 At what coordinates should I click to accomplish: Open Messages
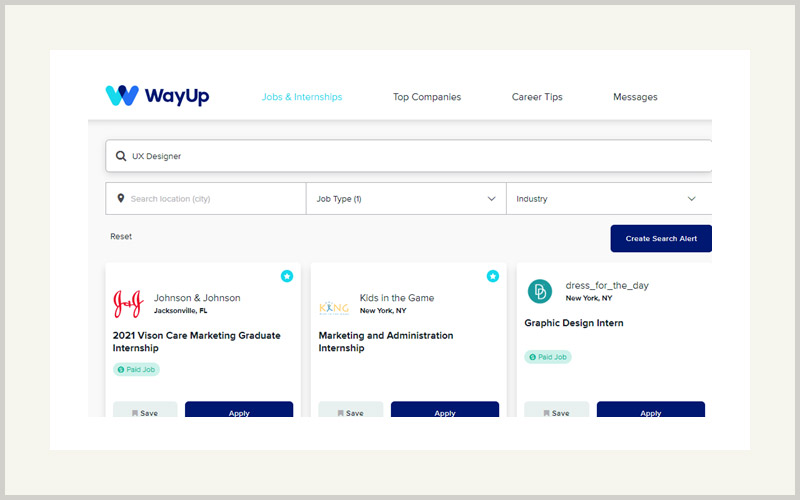click(635, 97)
